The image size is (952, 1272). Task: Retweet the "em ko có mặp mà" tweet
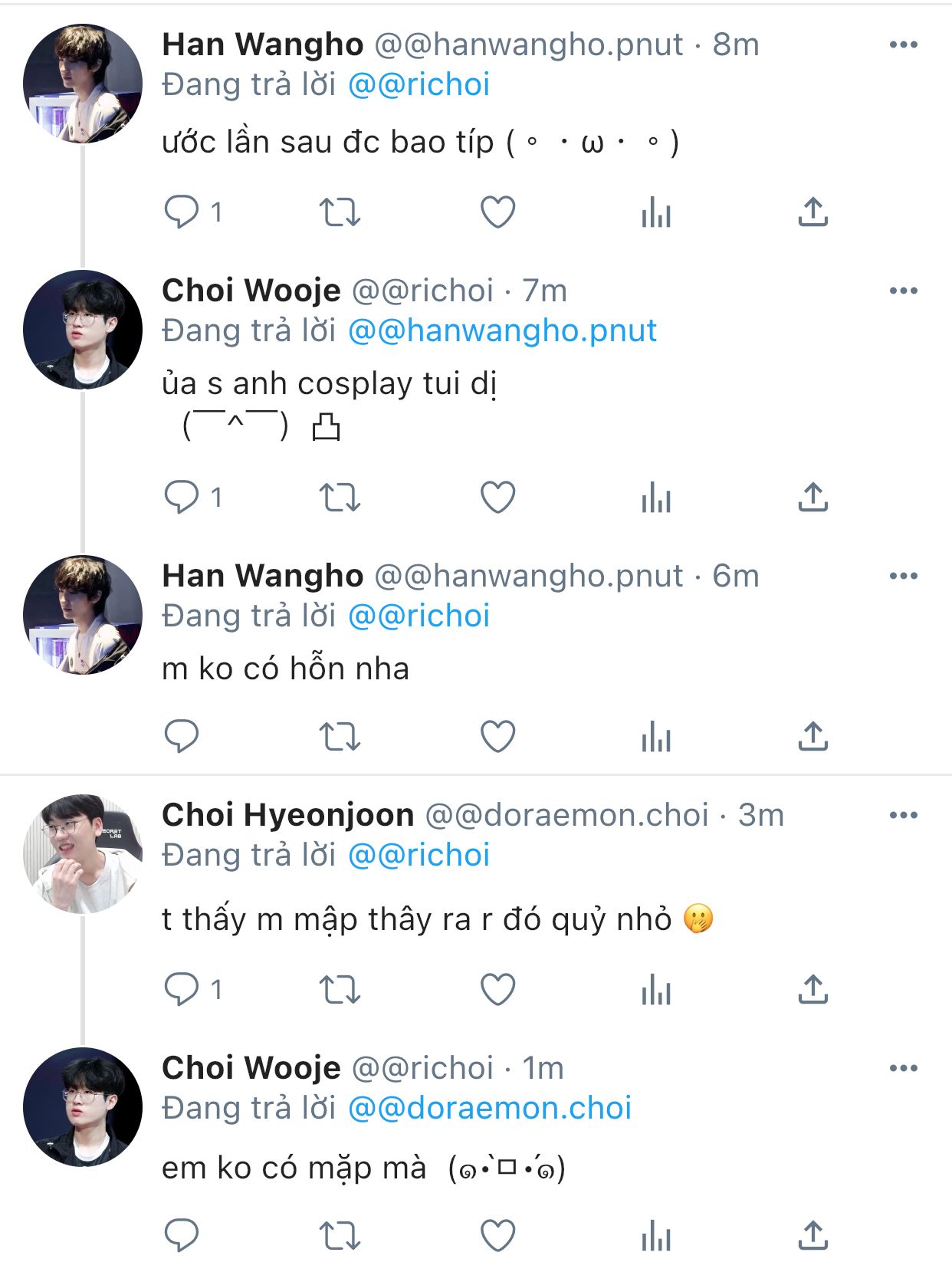pyautogui.click(x=340, y=1236)
